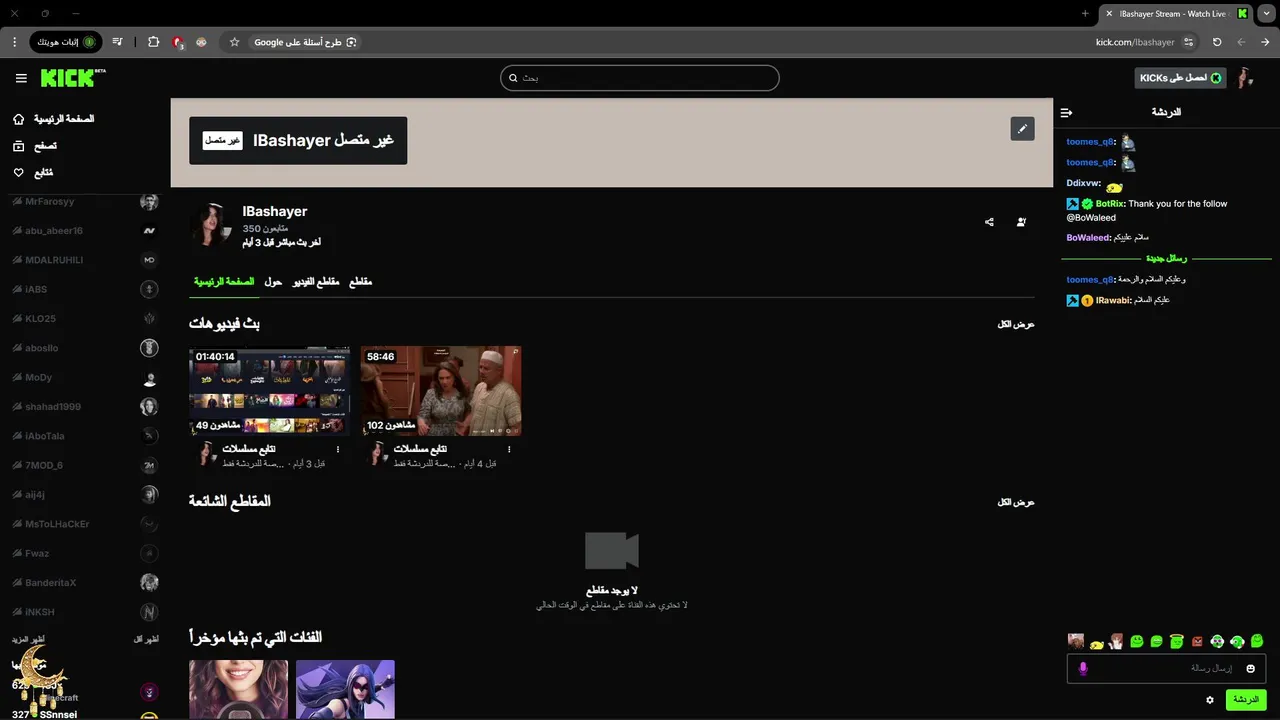The width and height of the screenshot is (1280, 720).
Task: Open تصفح (browse) in the left sidebar
Action: click(35, 146)
